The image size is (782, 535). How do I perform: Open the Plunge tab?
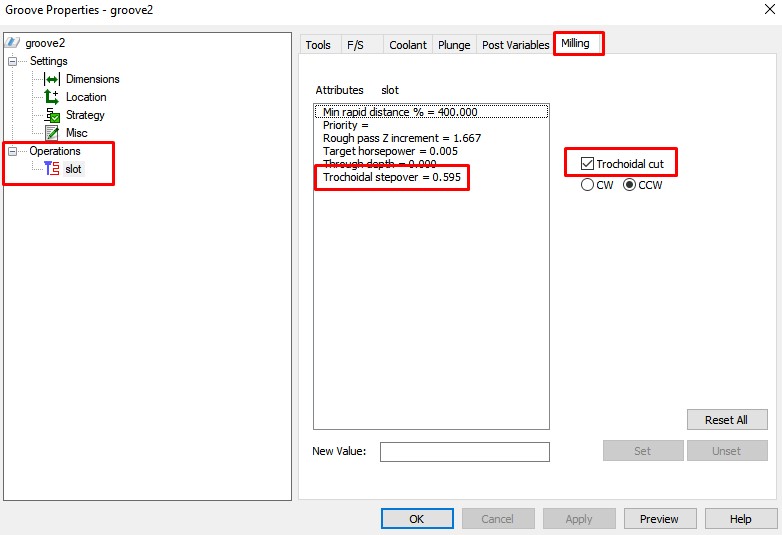coord(454,45)
